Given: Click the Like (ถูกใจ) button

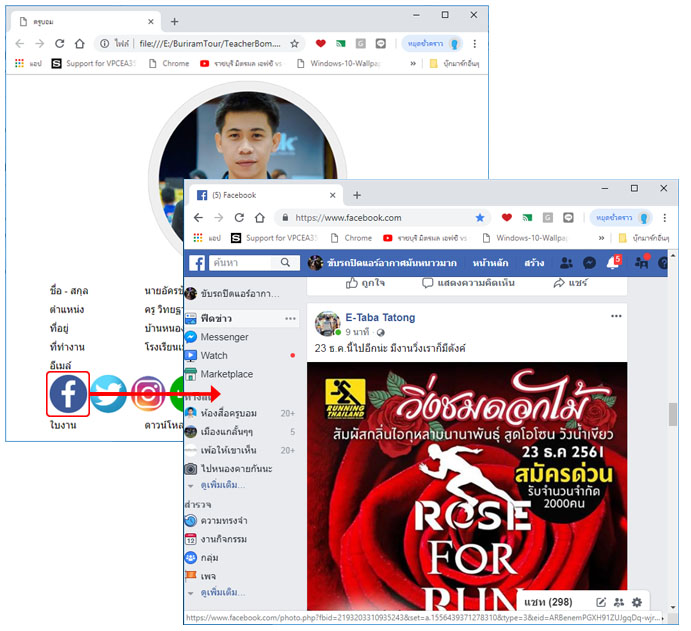Looking at the screenshot, I should [x=366, y=283].
